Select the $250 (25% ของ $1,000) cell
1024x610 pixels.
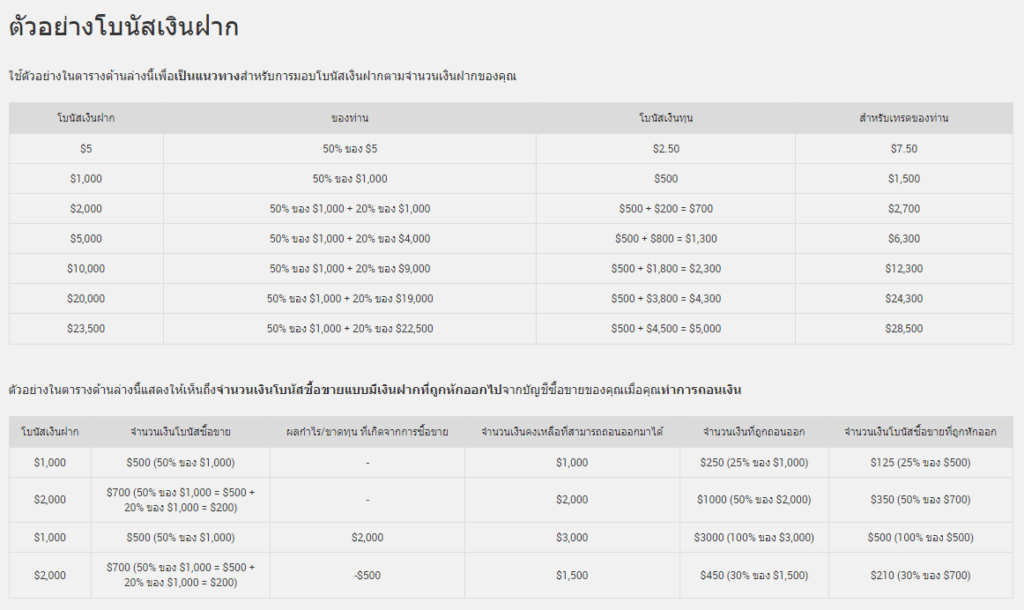(754, 463)
